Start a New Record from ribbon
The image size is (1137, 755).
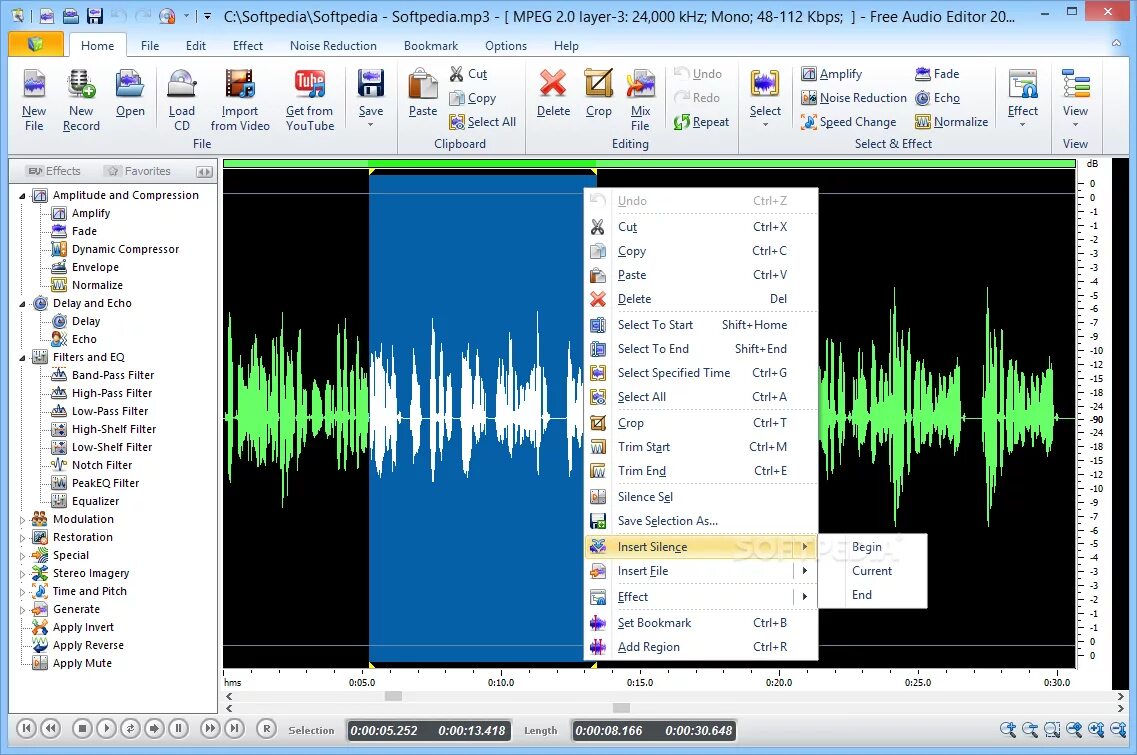pos(81,100)
